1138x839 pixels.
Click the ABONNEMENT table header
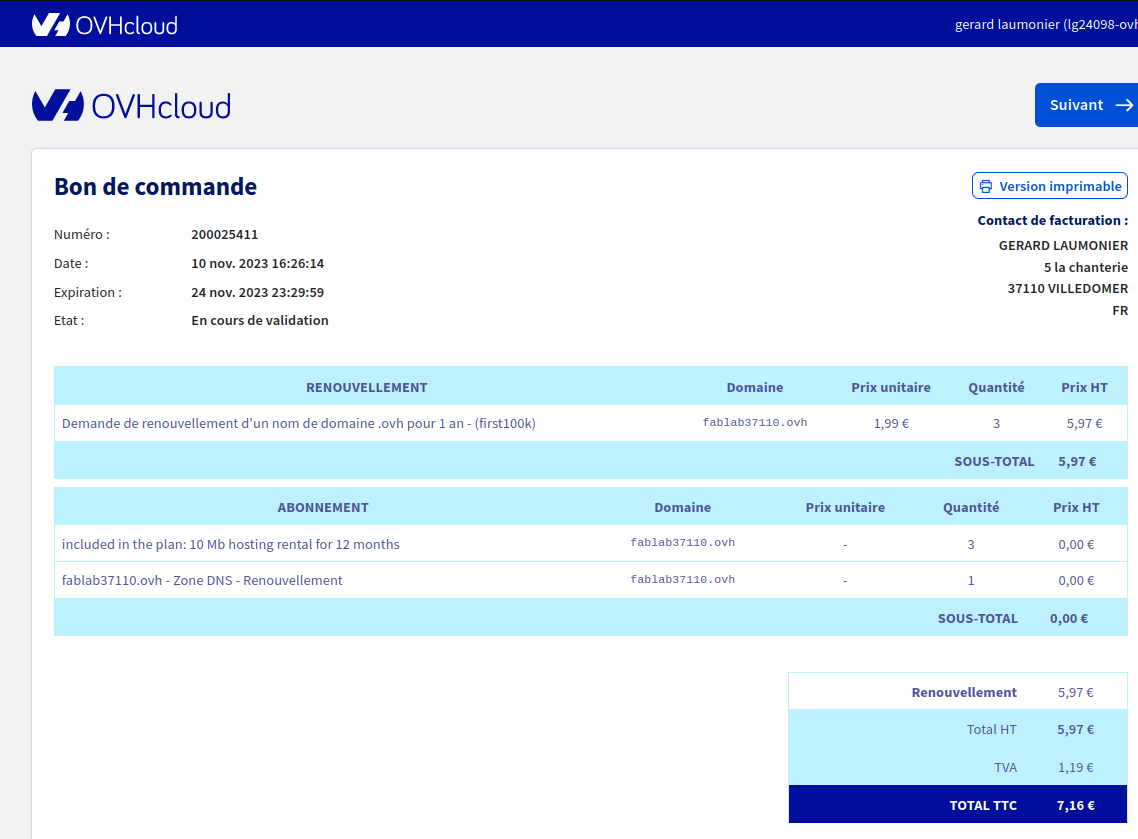[x=323, y=508]
